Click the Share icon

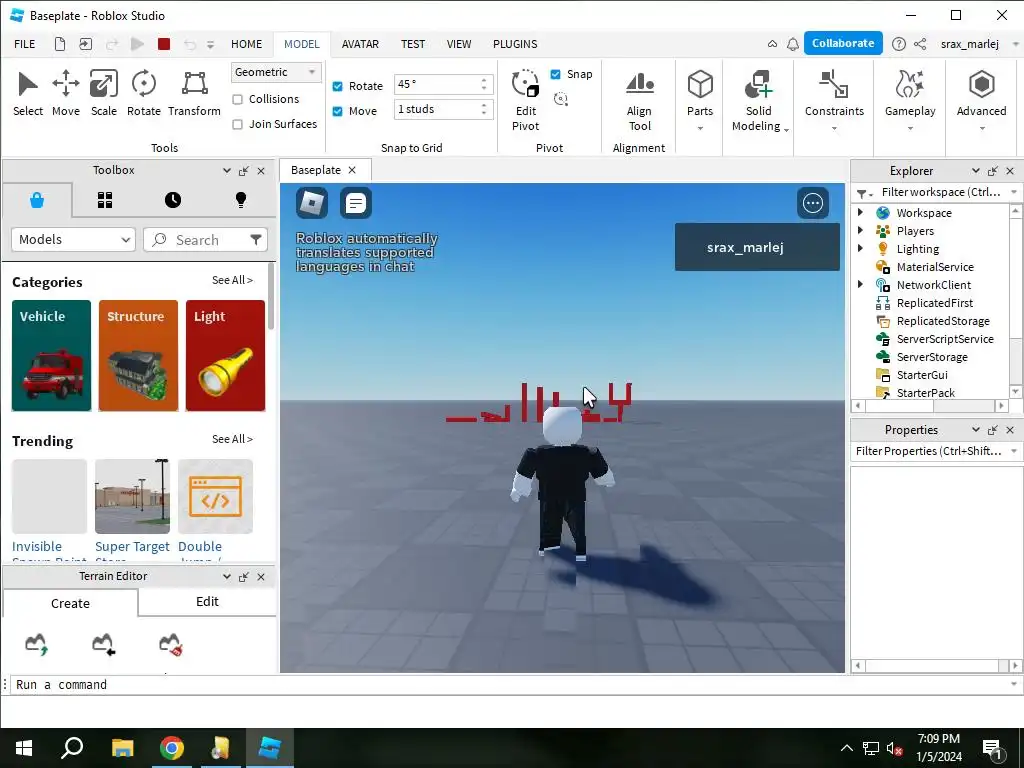click(x=920, y=44)
